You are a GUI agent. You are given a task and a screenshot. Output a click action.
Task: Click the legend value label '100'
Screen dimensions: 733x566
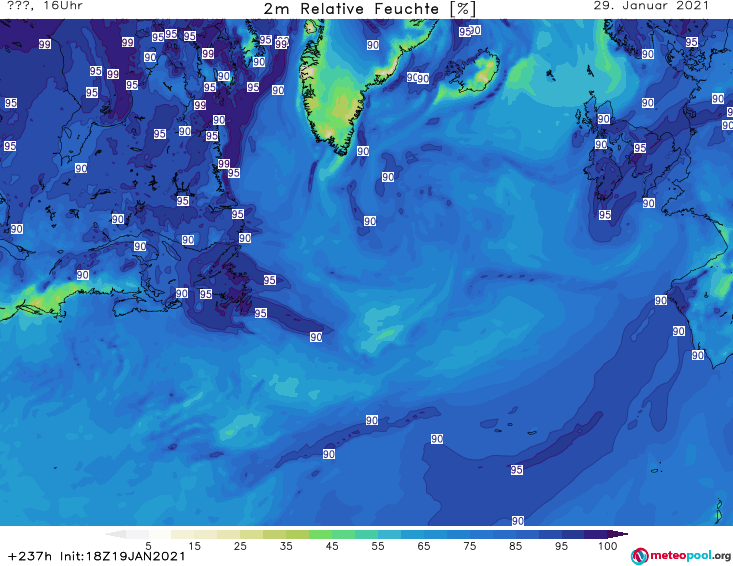pyautogui.click(x=608, y=546)
